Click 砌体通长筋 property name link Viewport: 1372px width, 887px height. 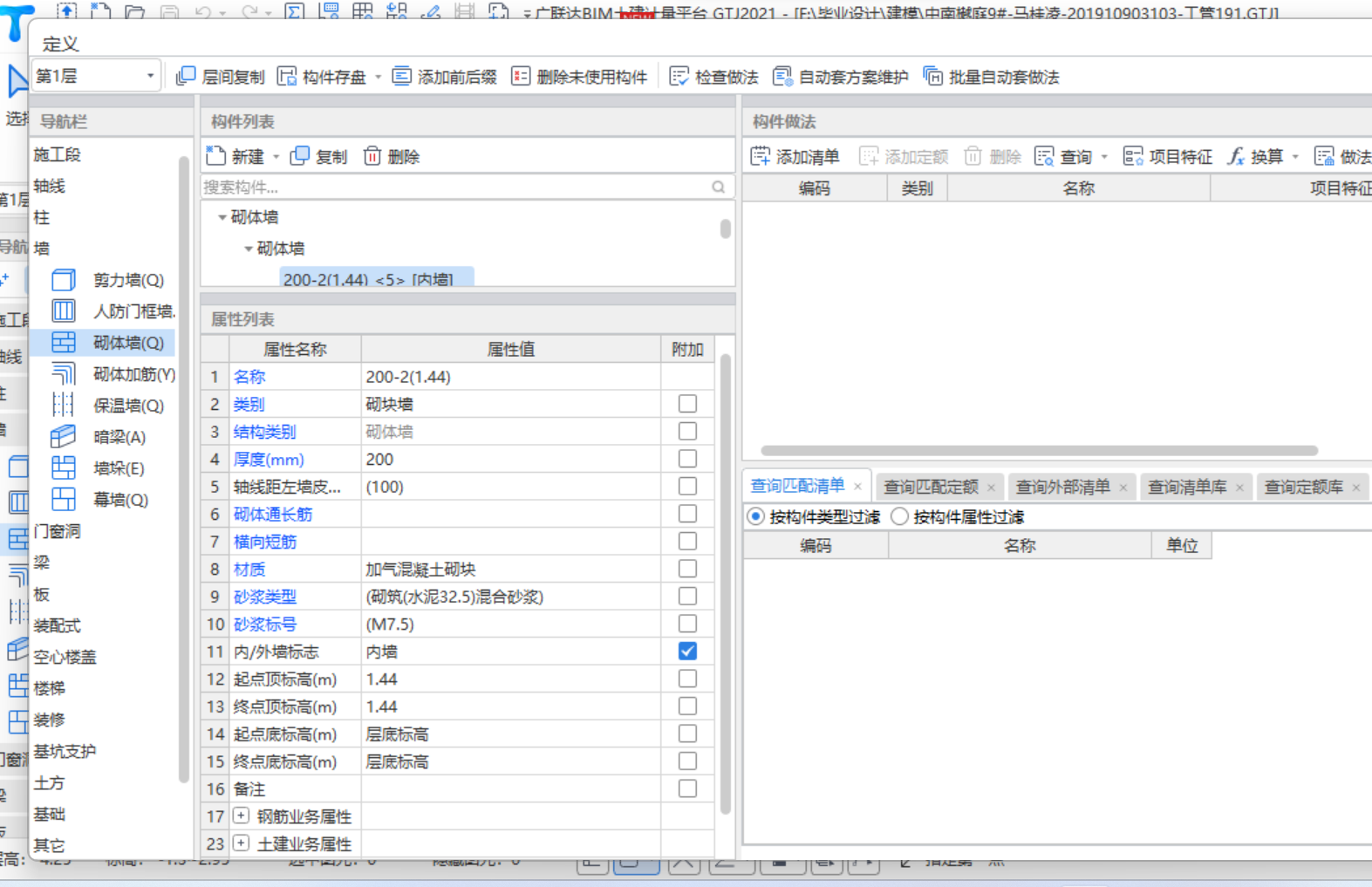pyautogui.click(x=273, y=514)
